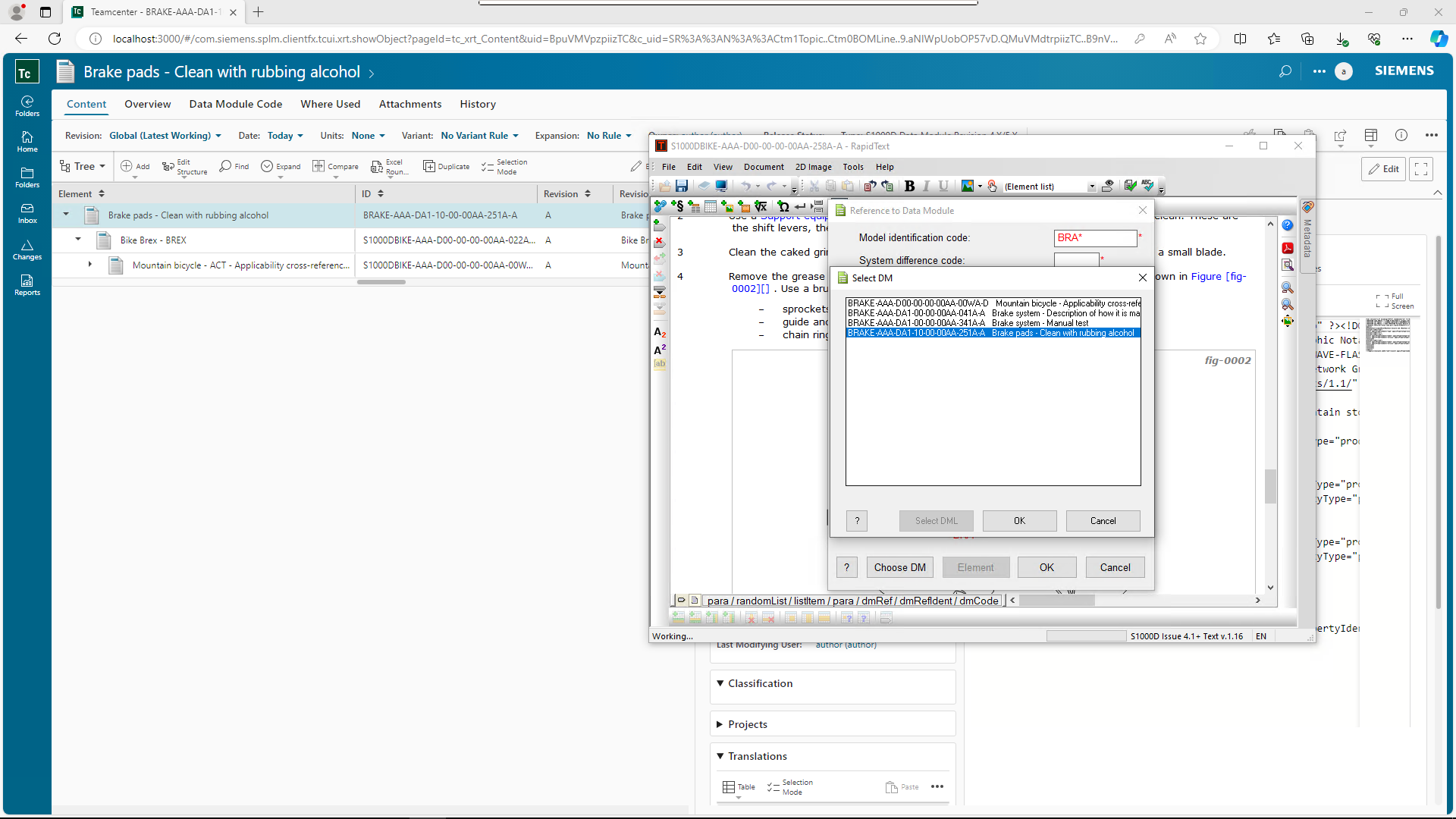Open the Element list dropdown

(x=1091, y=187)
